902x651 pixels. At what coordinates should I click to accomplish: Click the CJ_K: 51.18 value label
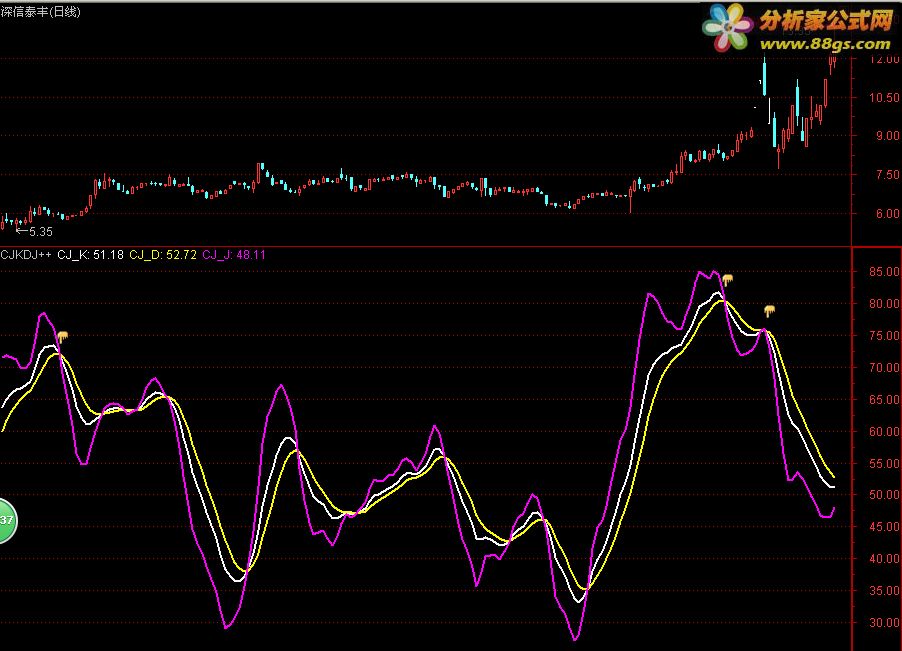click(90, 255)
